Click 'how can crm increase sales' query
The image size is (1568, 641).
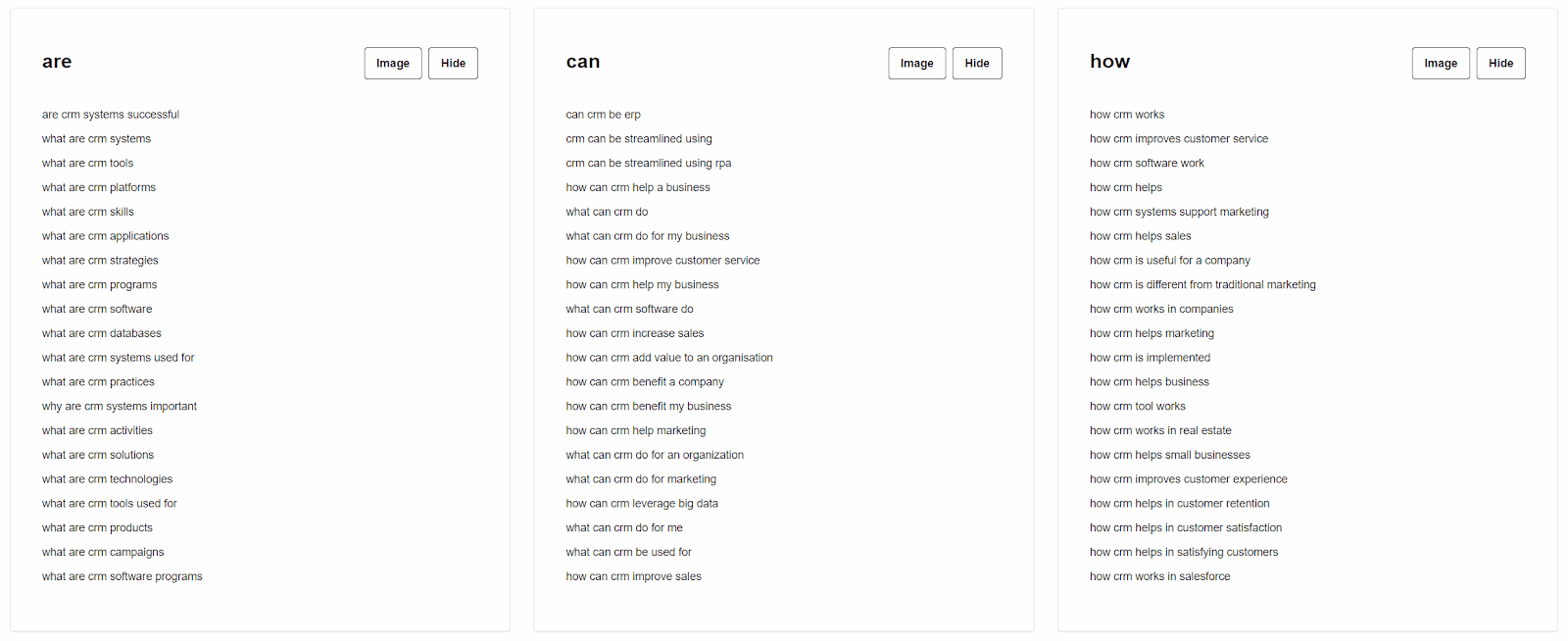pyautogui.click(x=635, y=333)
